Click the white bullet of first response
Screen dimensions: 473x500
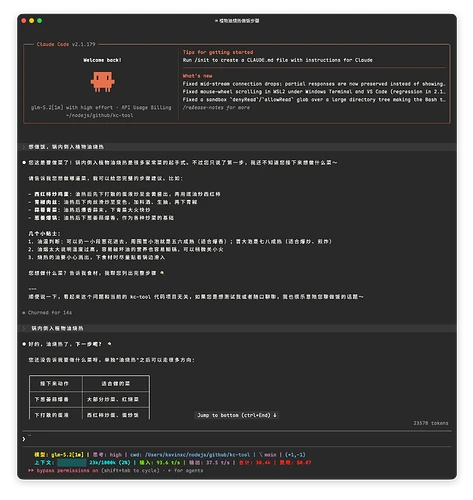tap(24, 163)
